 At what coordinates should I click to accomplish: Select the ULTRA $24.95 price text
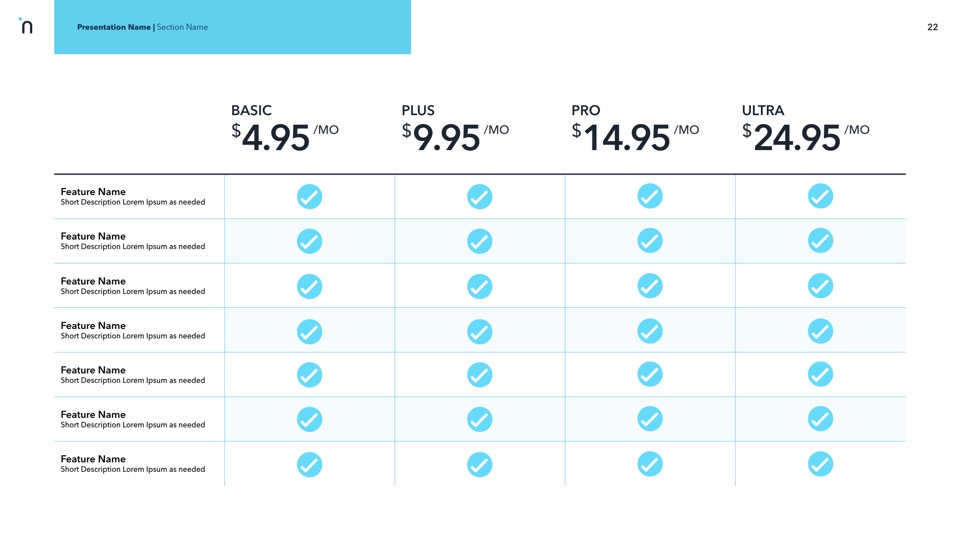[805, 137]
